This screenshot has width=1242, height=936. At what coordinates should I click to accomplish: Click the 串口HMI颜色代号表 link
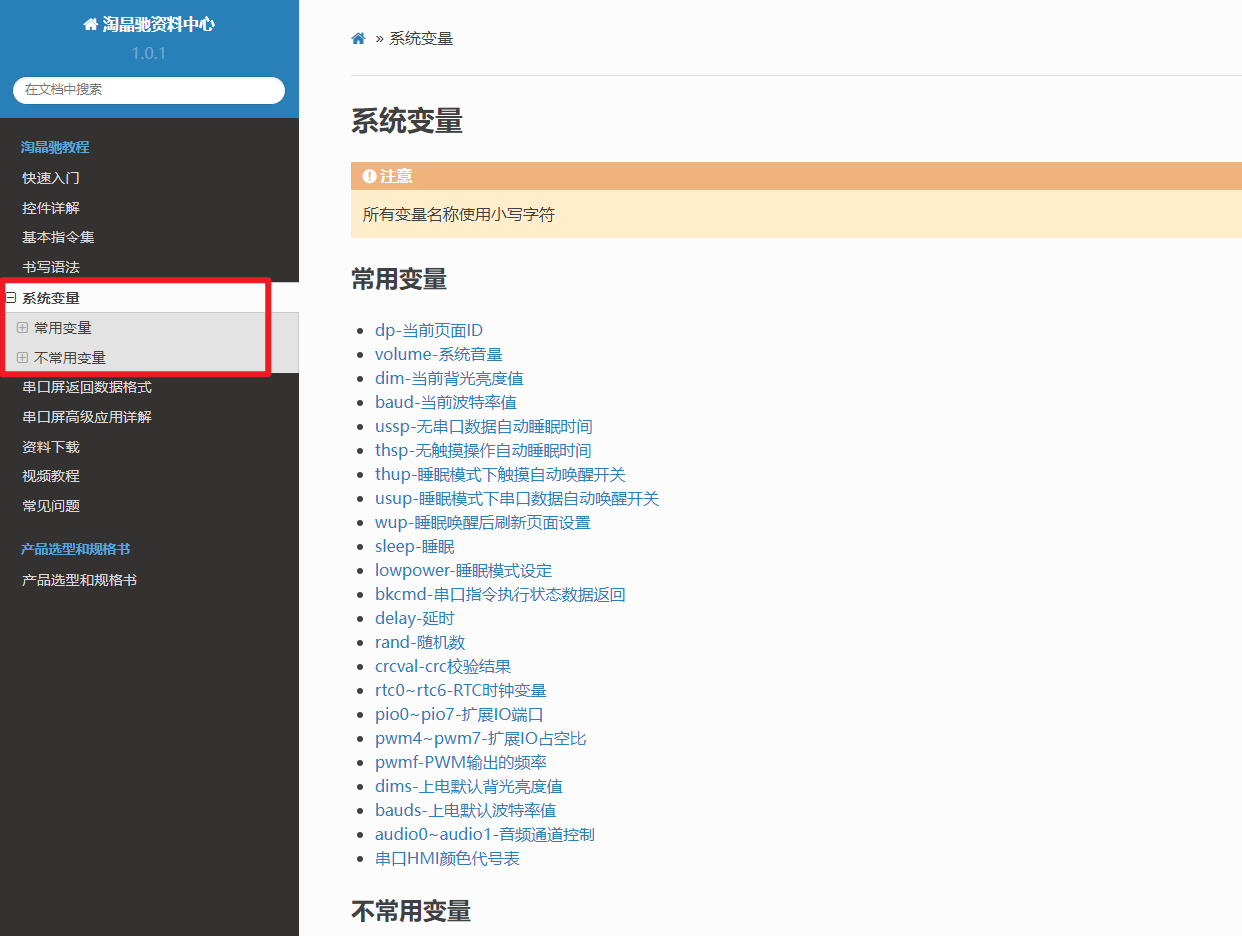pyautogui.click(x=447, y=859)
